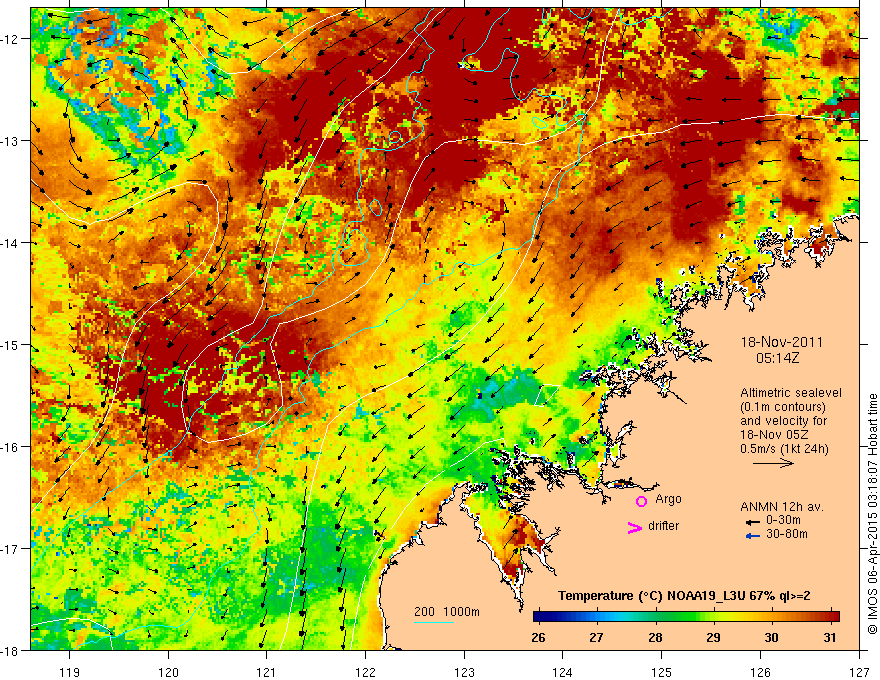This screenshot has width=880, height=680.
Task: Click the black 0-30m arrow legend symbol
Action: point(752,522)
